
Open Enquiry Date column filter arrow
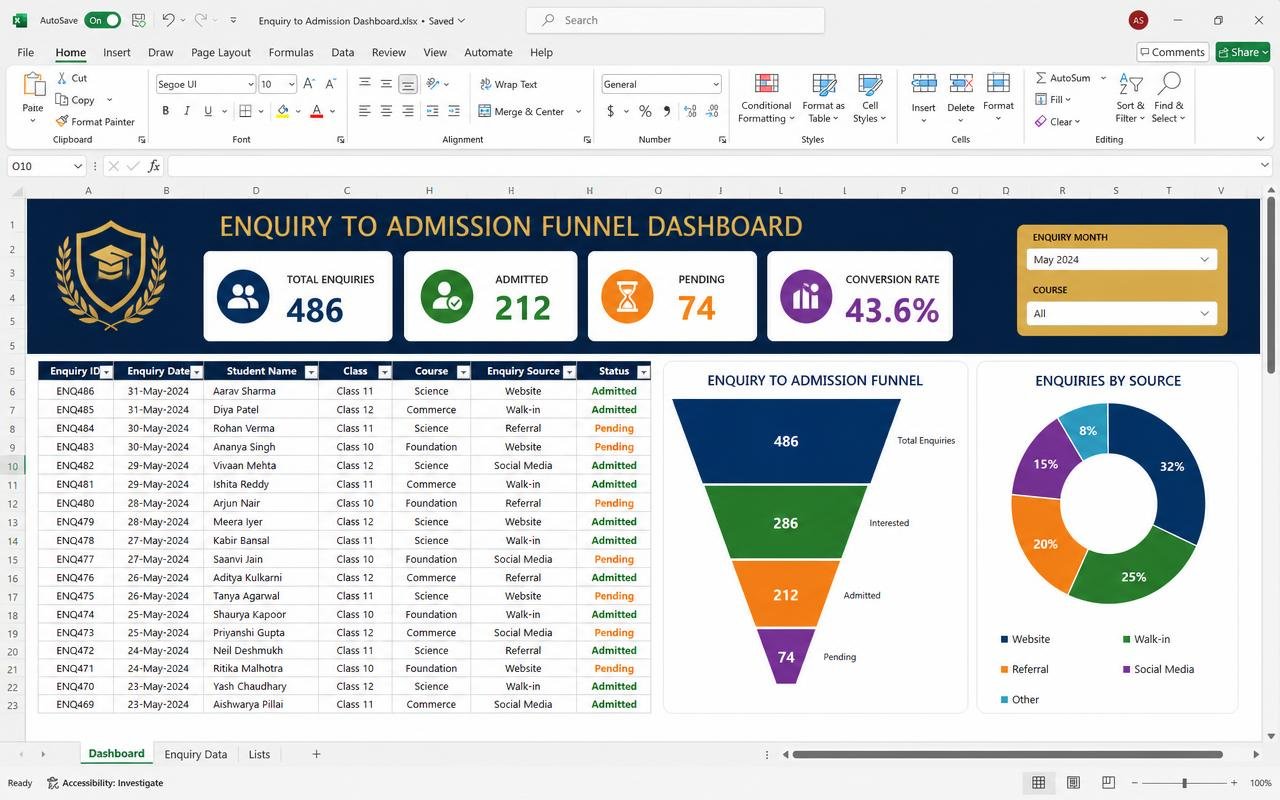(x=197, y=372)
